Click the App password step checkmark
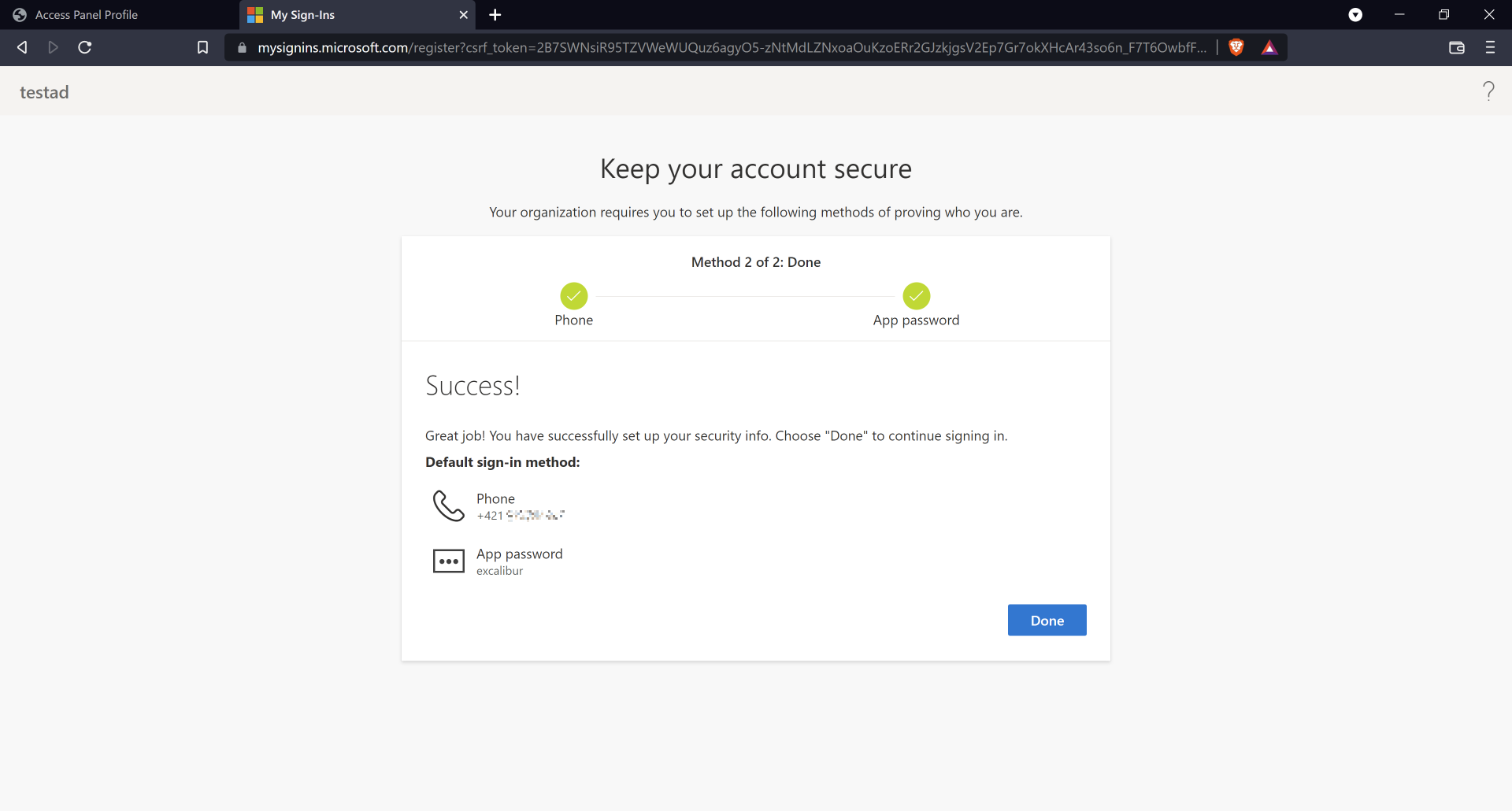Image resolution: width=1512 pixels, height=811 pixels. (916, 296)
